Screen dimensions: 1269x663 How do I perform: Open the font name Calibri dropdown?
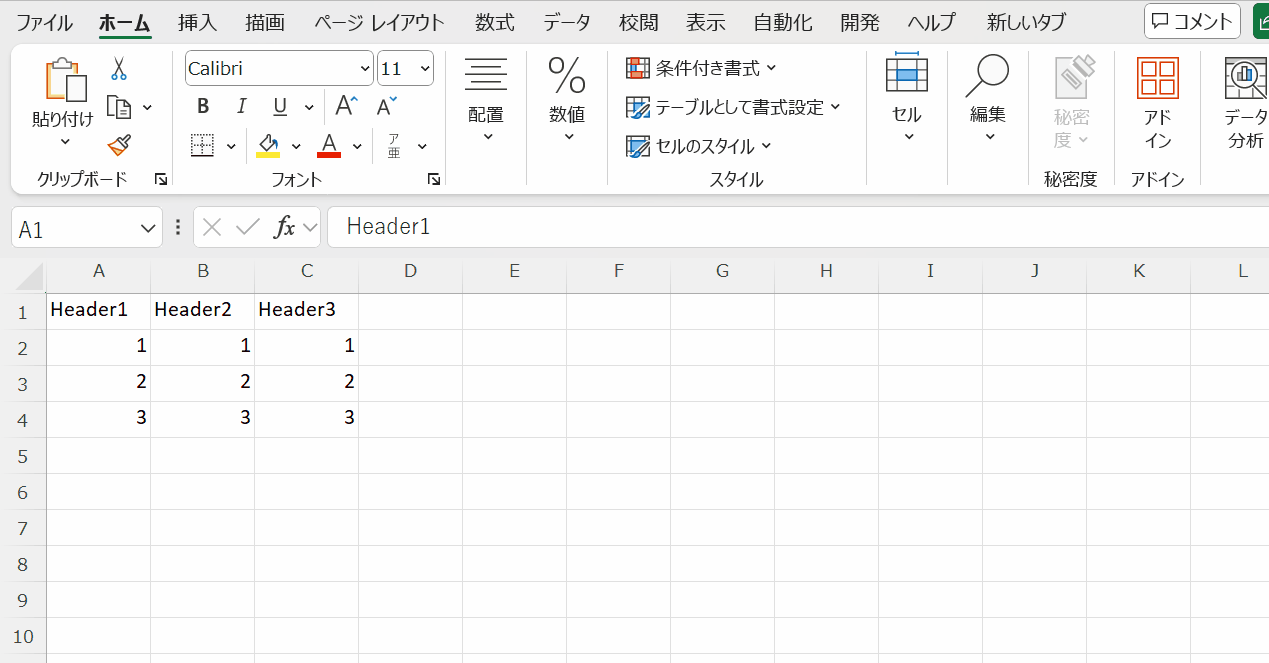(x=364, y=69)
